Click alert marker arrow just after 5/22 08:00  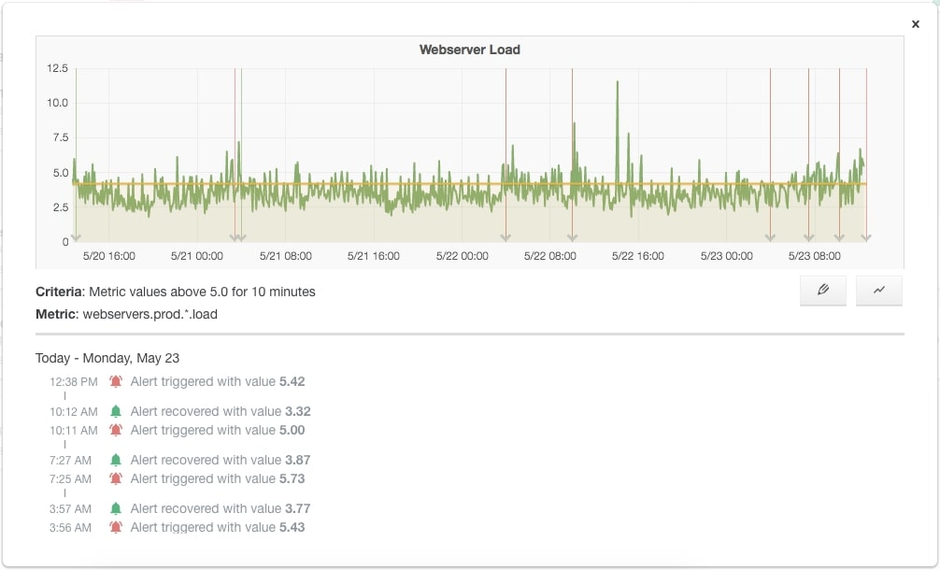pyautogui.click(x=572, y=237)
